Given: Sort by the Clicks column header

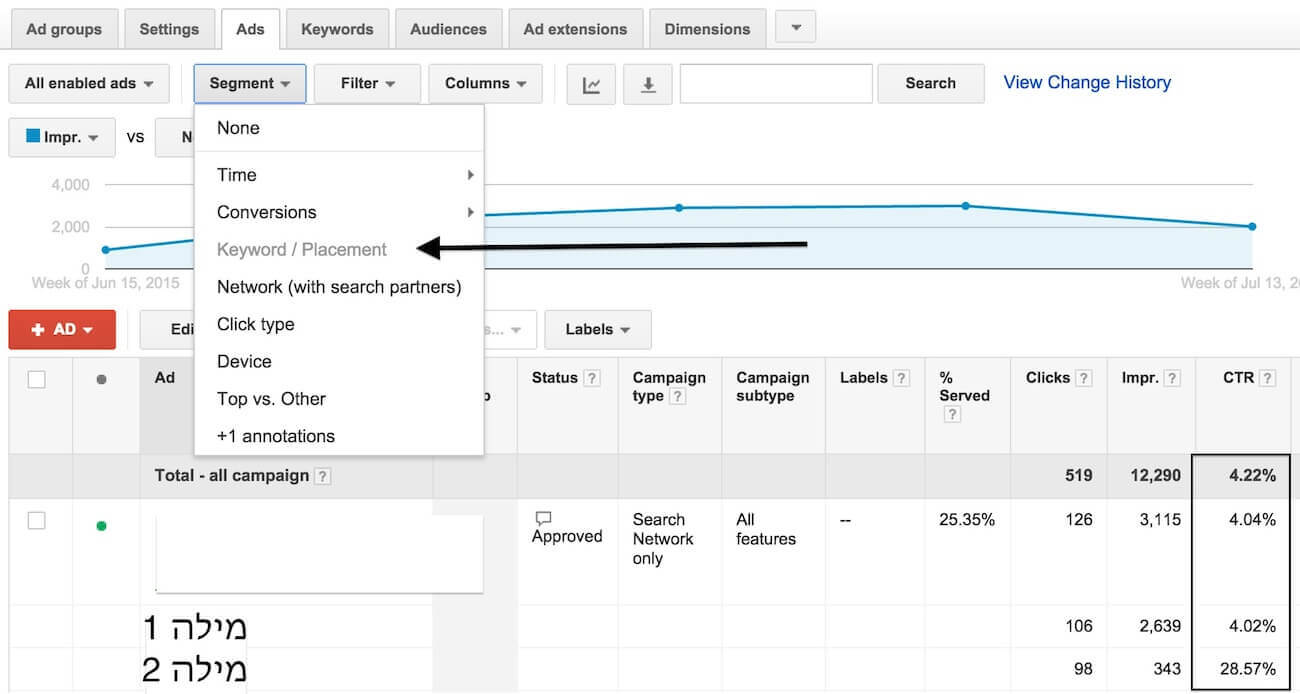Looking at the screenshot, I should coord(1048,378).
